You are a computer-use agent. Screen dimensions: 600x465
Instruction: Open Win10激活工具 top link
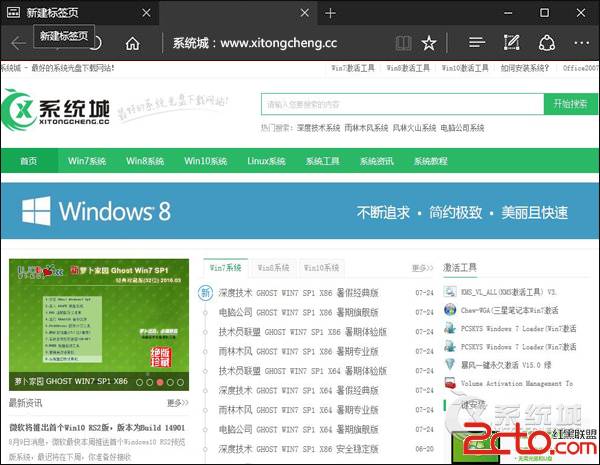(x=465, y=68)
